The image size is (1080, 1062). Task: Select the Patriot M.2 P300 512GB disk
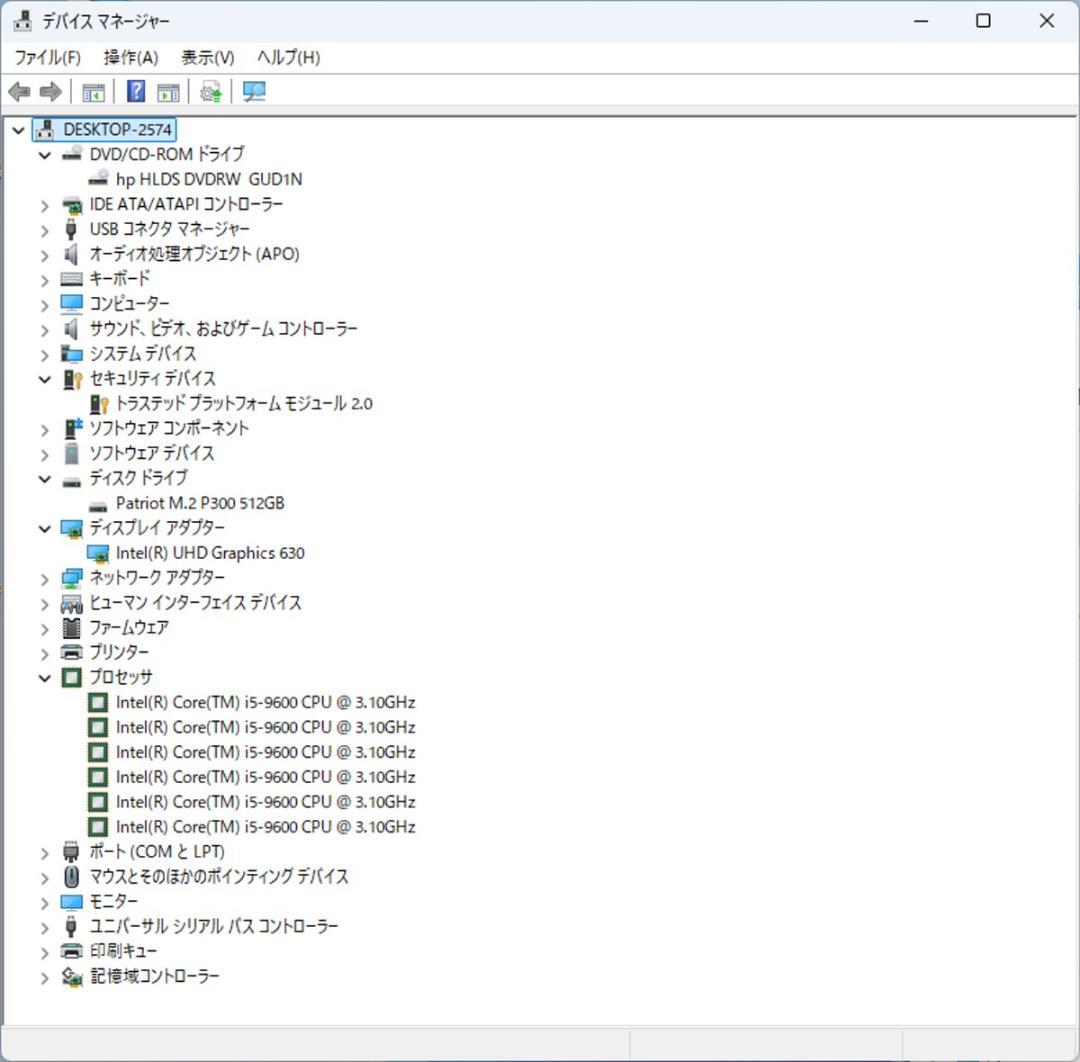coord(201,503)
